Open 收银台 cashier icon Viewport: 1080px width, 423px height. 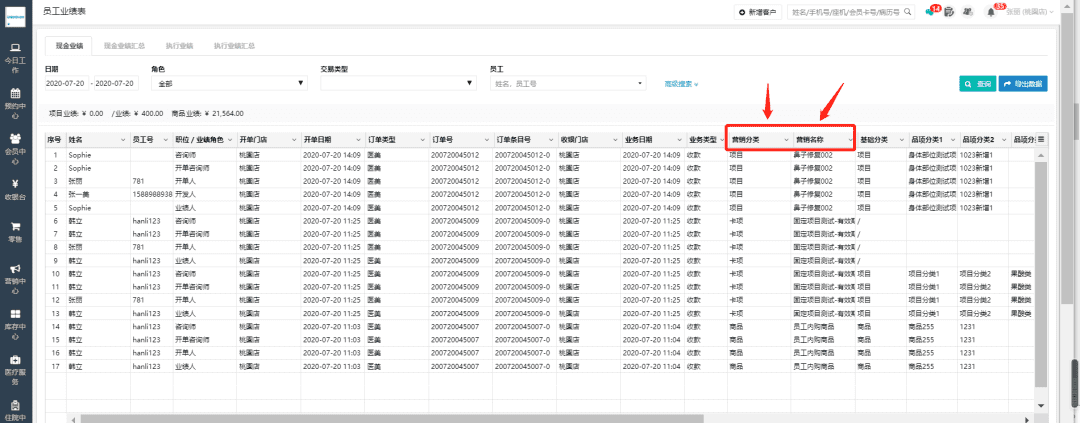click(15, 189)
